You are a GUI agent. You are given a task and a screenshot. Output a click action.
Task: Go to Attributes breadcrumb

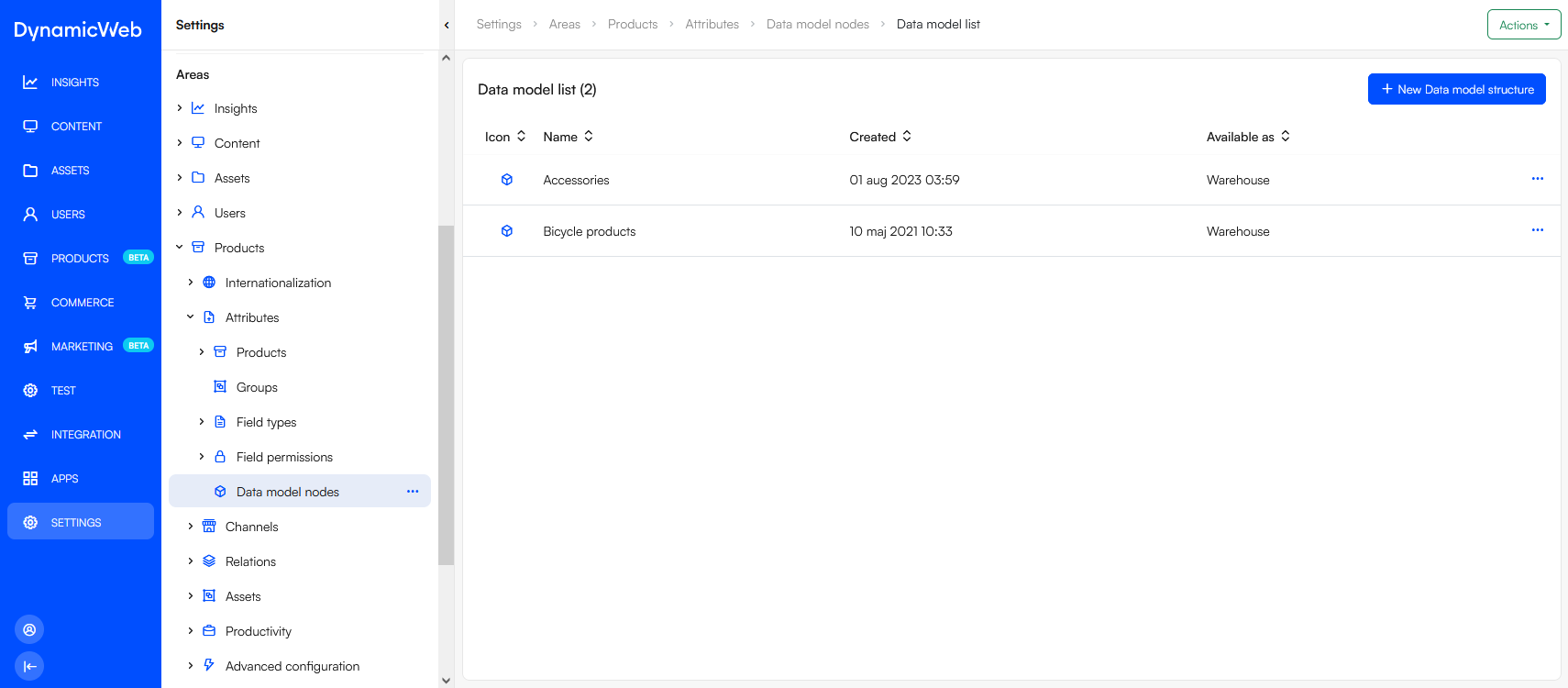coord(712,25)
